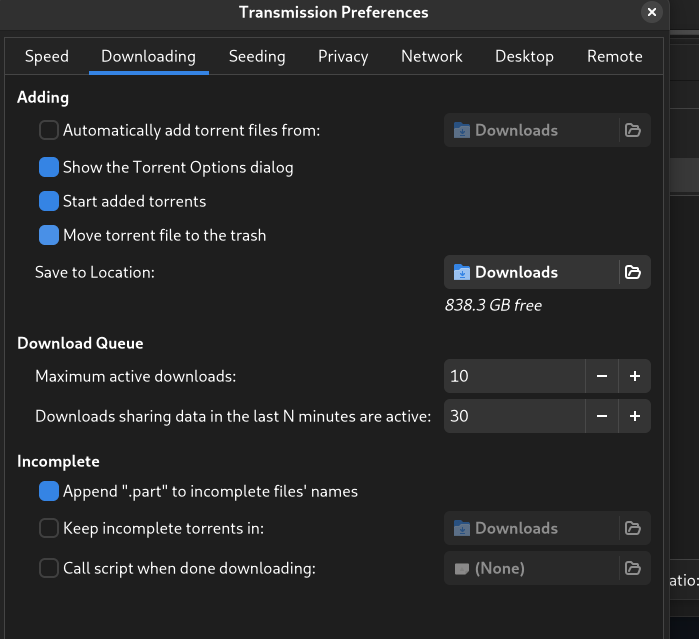Increase the N minutes active value
699x639 pixels.
click(635, 416)
